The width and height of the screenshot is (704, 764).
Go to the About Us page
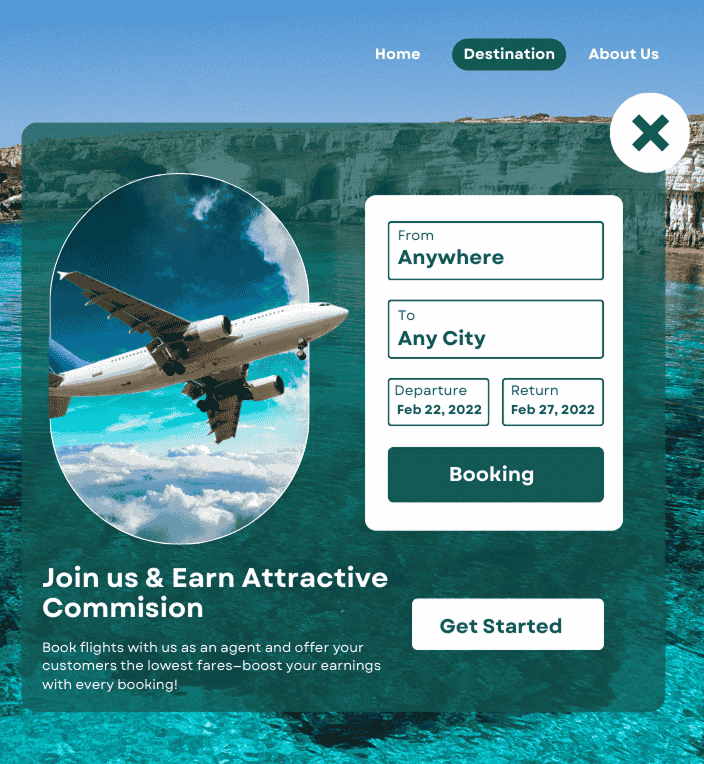pyautogui.click(x=624, y=54)
